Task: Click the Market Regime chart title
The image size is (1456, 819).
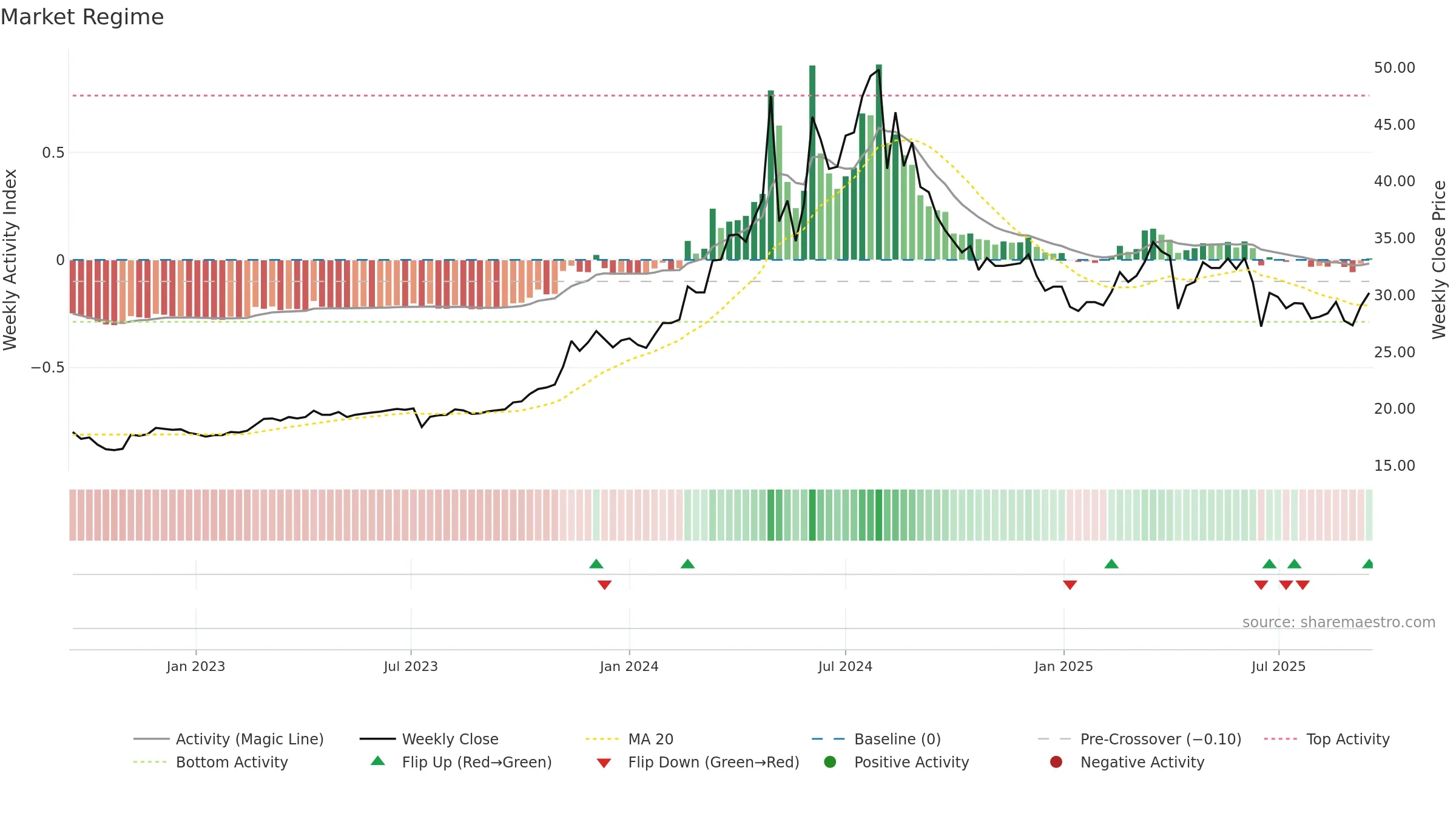Action: point(82,17)
